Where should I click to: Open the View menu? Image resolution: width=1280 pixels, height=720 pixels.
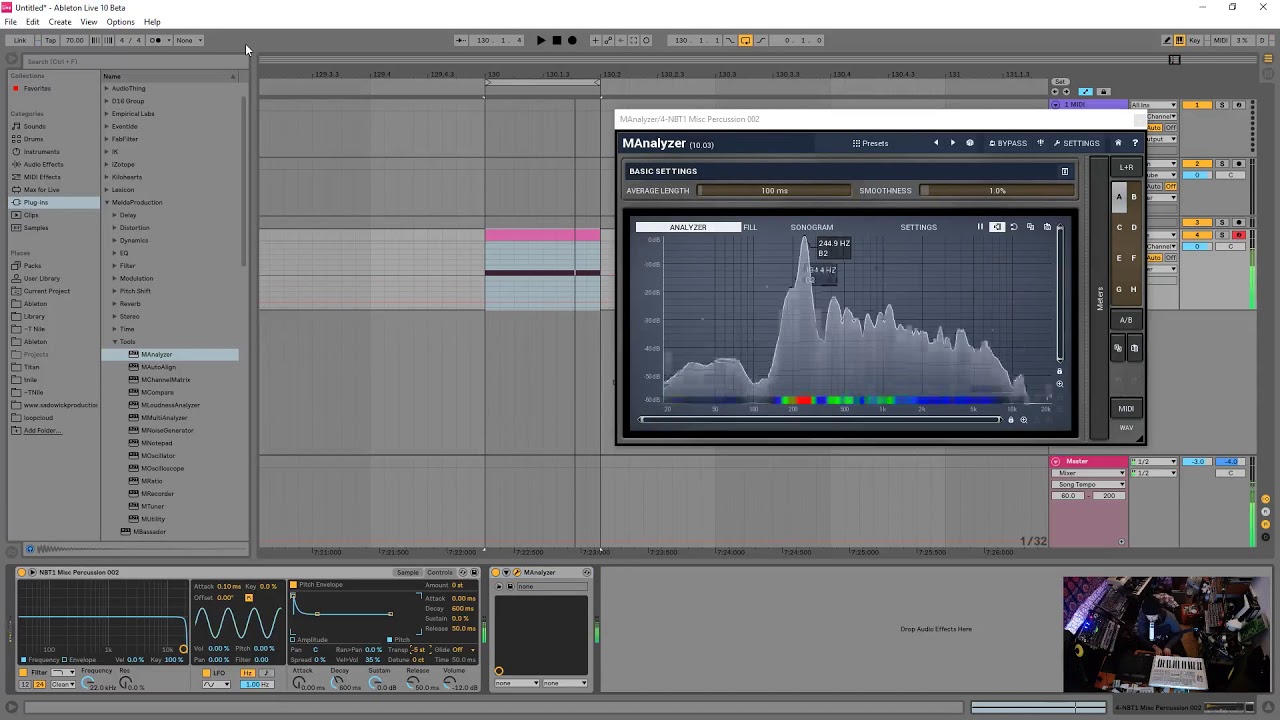click(x=89, y=22)
